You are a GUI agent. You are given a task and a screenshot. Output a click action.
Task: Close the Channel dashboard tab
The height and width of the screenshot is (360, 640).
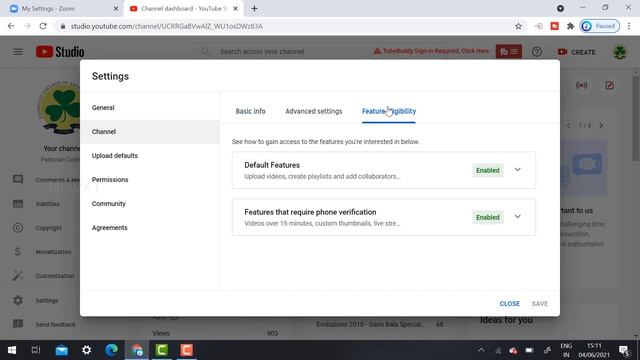(235, 9)
